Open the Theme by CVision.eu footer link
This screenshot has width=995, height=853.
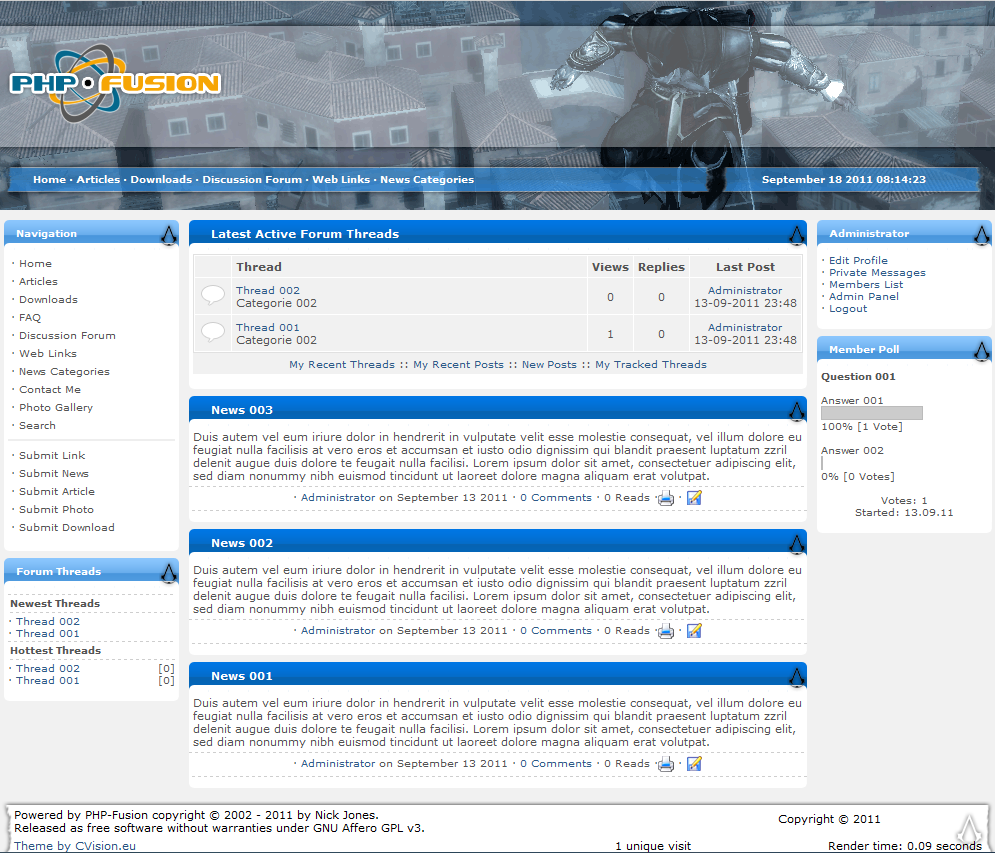pyautogui.click(x=75, y=846)
